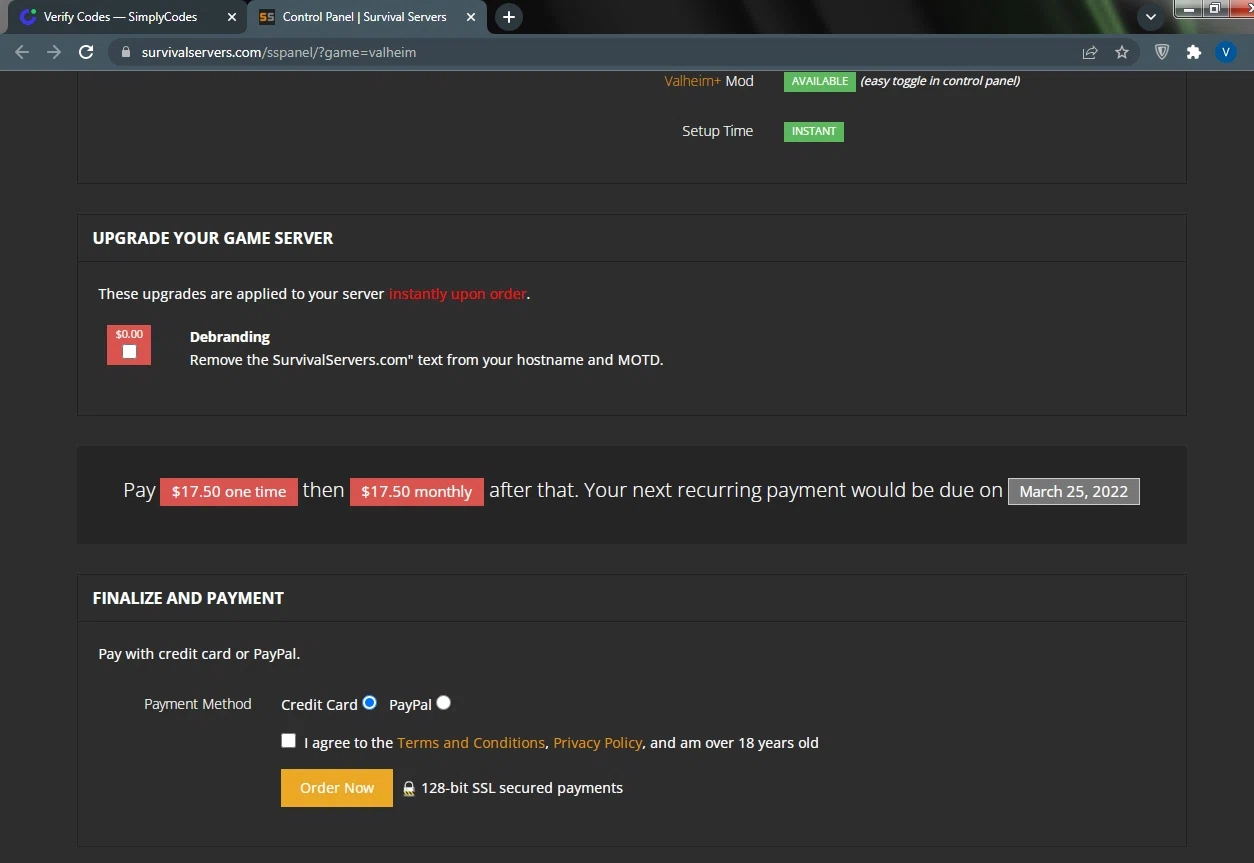The height and width of the screenshot is (863, 1254).
Task: Click the SSL padlock icon near Order Now
Action: click(x=408, y=789)
